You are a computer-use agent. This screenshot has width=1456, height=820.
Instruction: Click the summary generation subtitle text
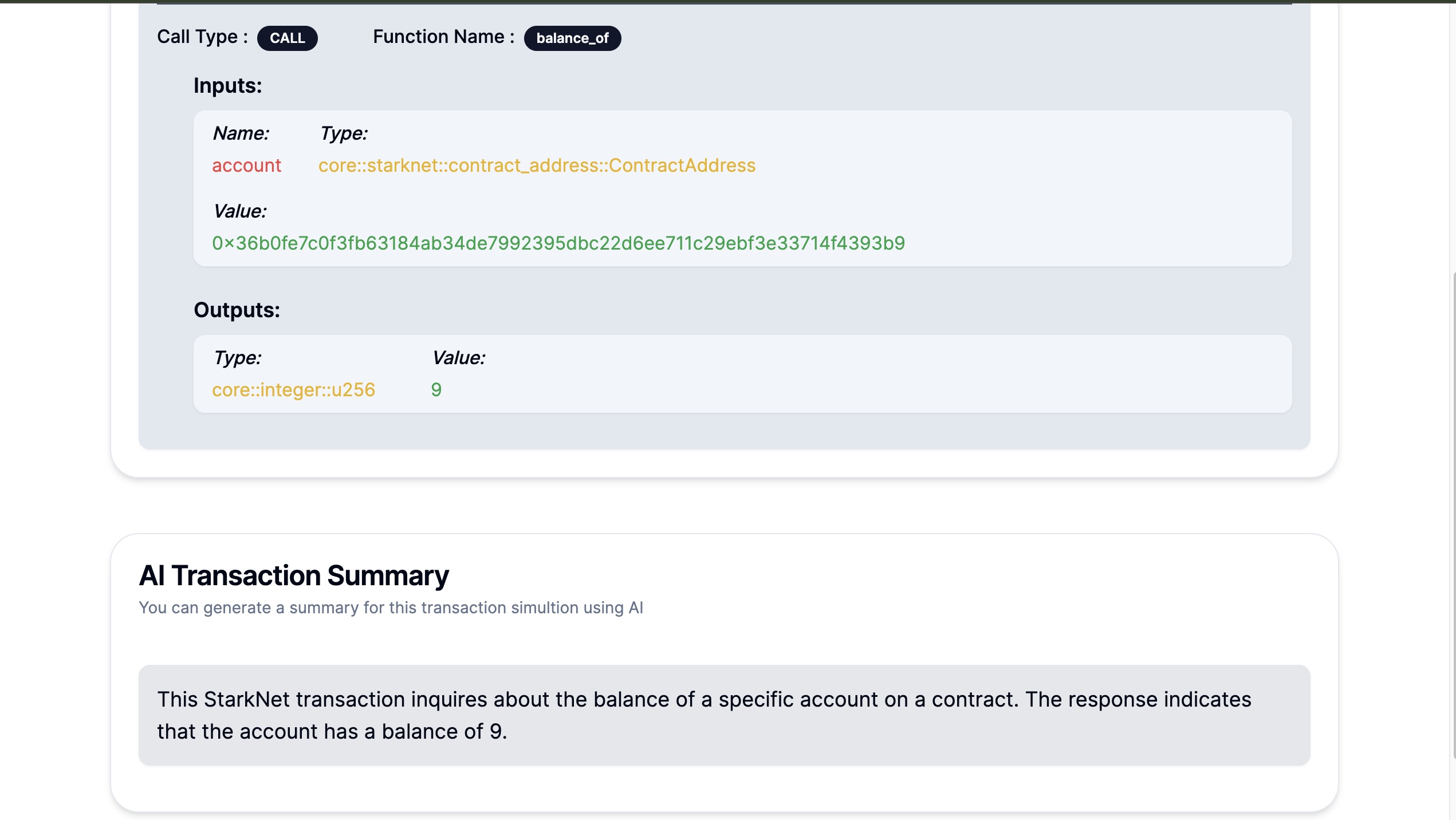click(x=391, y=608)
